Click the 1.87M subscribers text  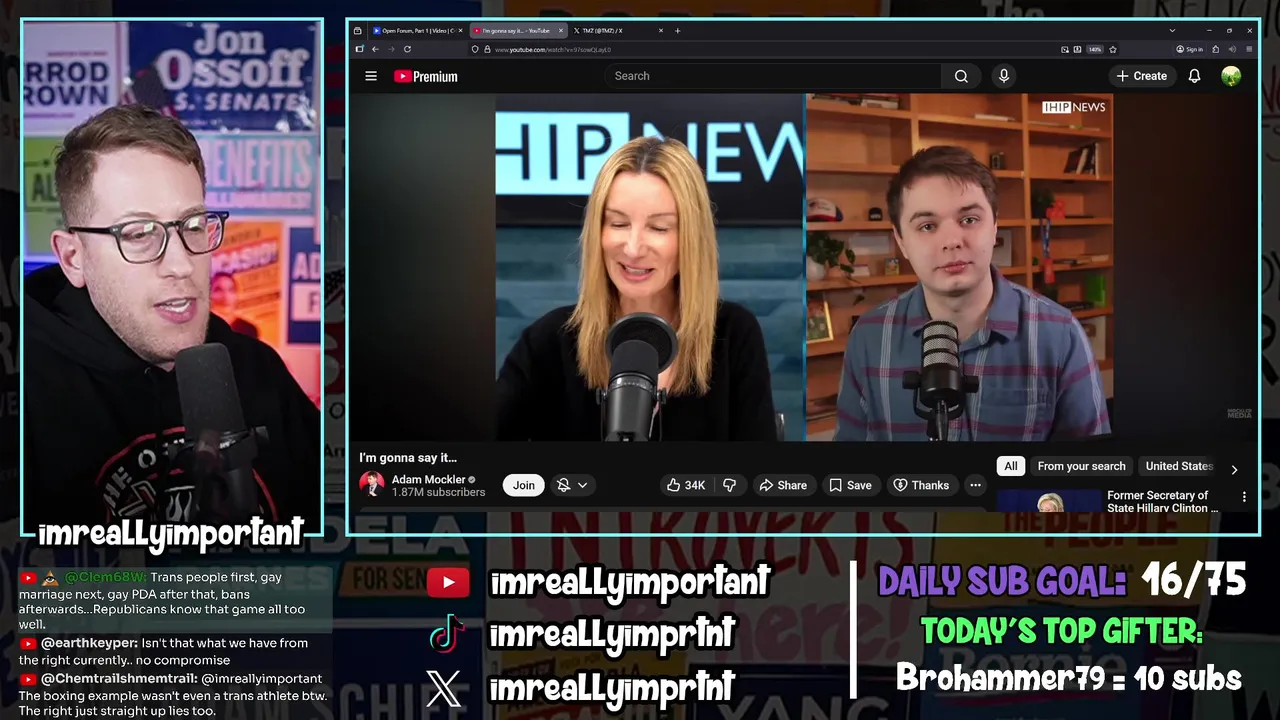pyautogui.click(x=438, y=492)
